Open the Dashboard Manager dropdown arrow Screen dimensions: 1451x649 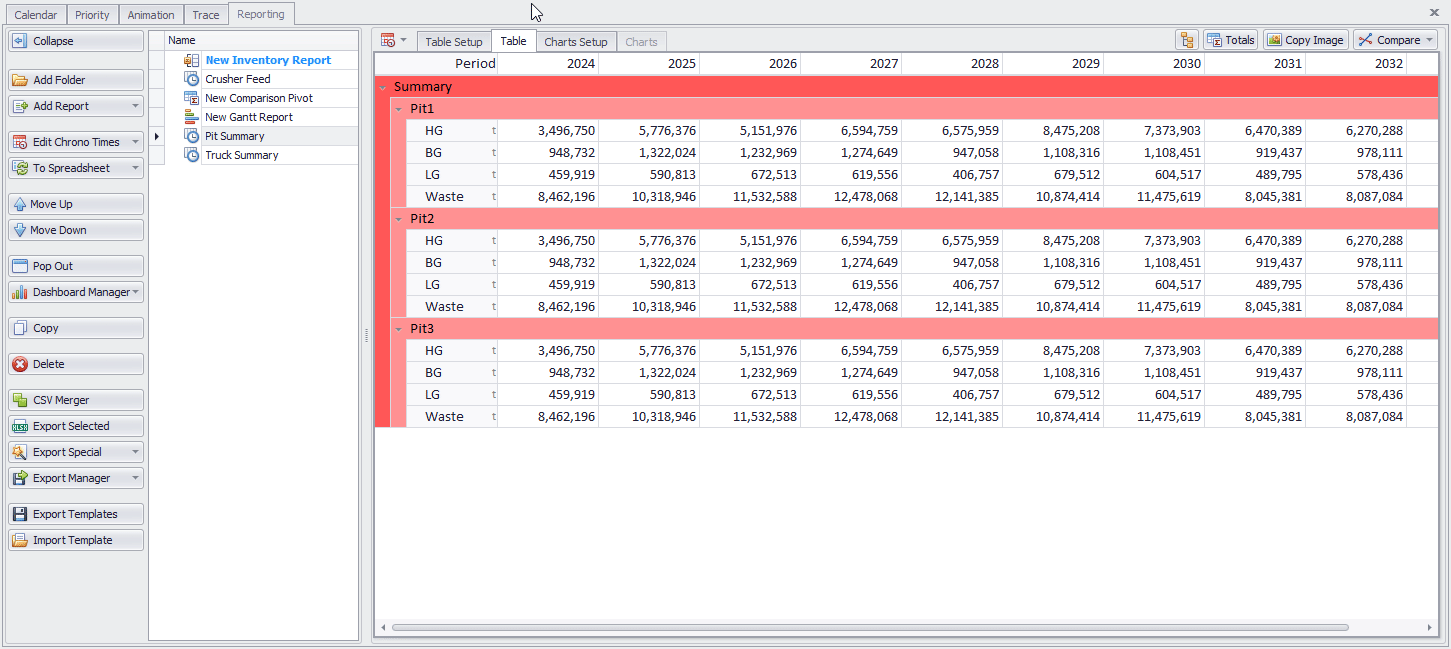coord(135,292)
